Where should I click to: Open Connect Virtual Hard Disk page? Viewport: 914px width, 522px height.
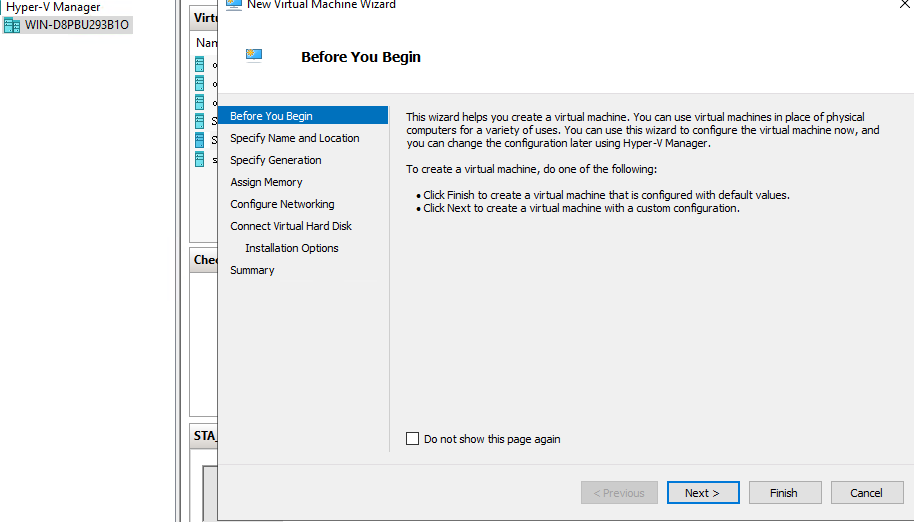point(291,226)
